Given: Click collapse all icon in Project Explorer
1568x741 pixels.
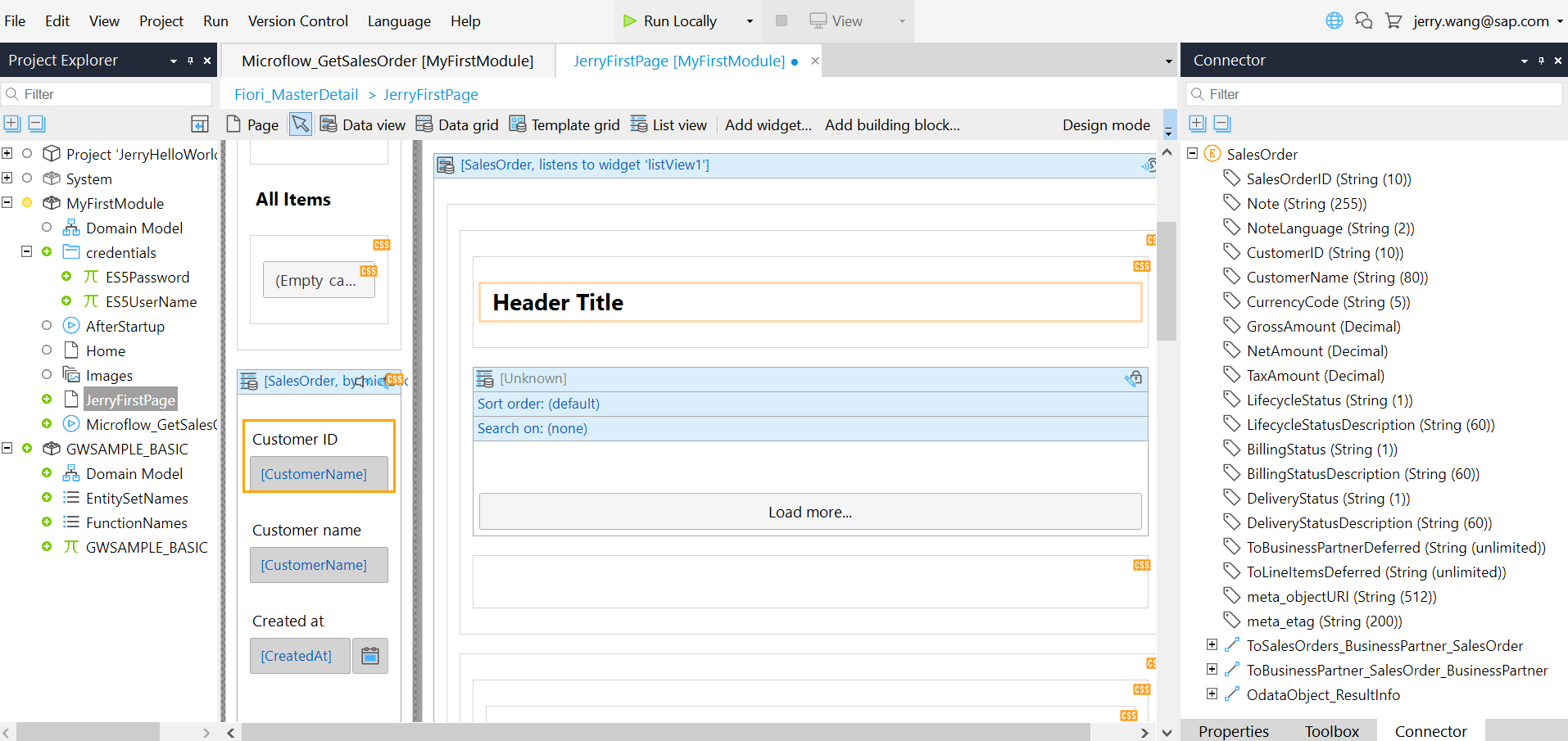Looking at the screenshot, I should (37, 124).
